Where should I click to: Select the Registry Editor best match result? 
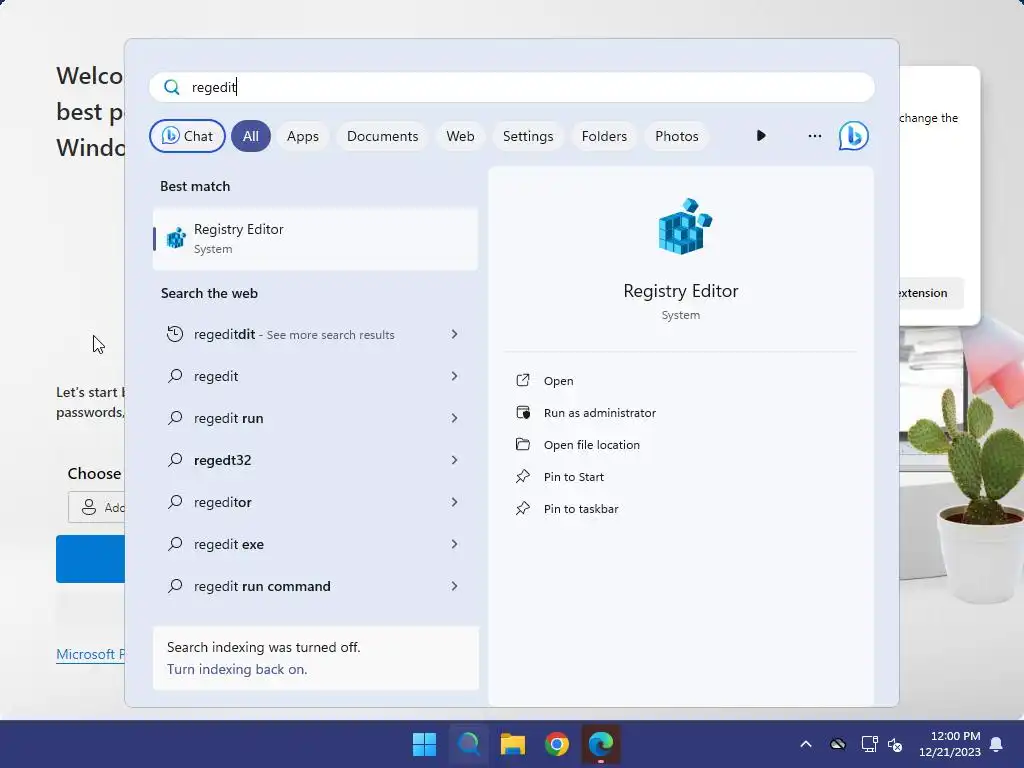click(315, 238)
